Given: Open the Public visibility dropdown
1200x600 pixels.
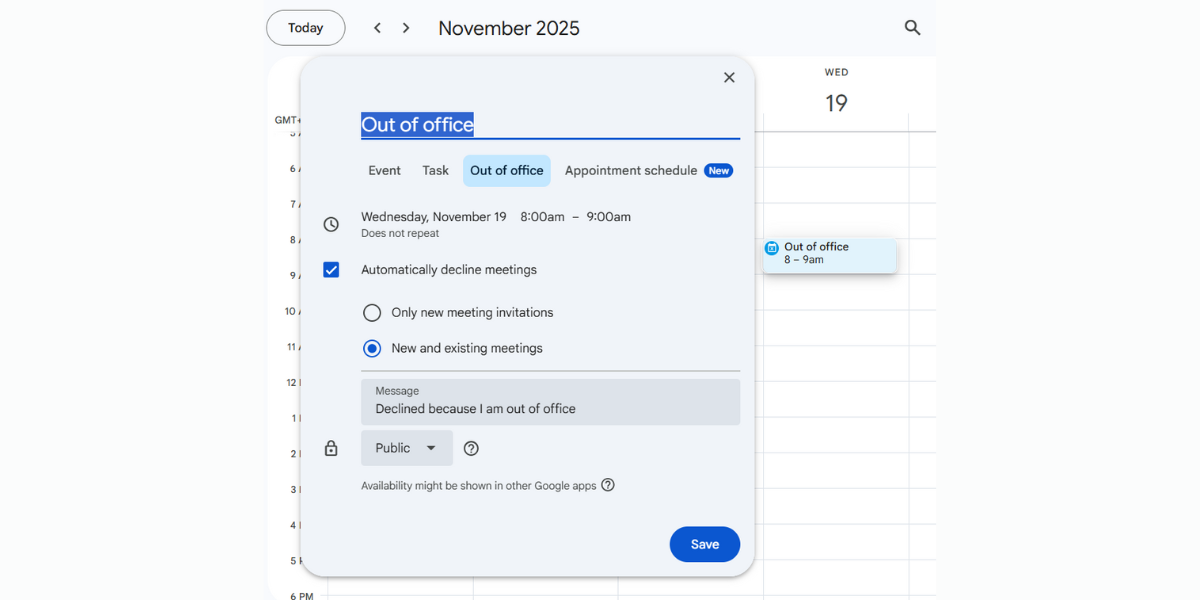Looking at the screenshot, I should (x=406, y=448).
